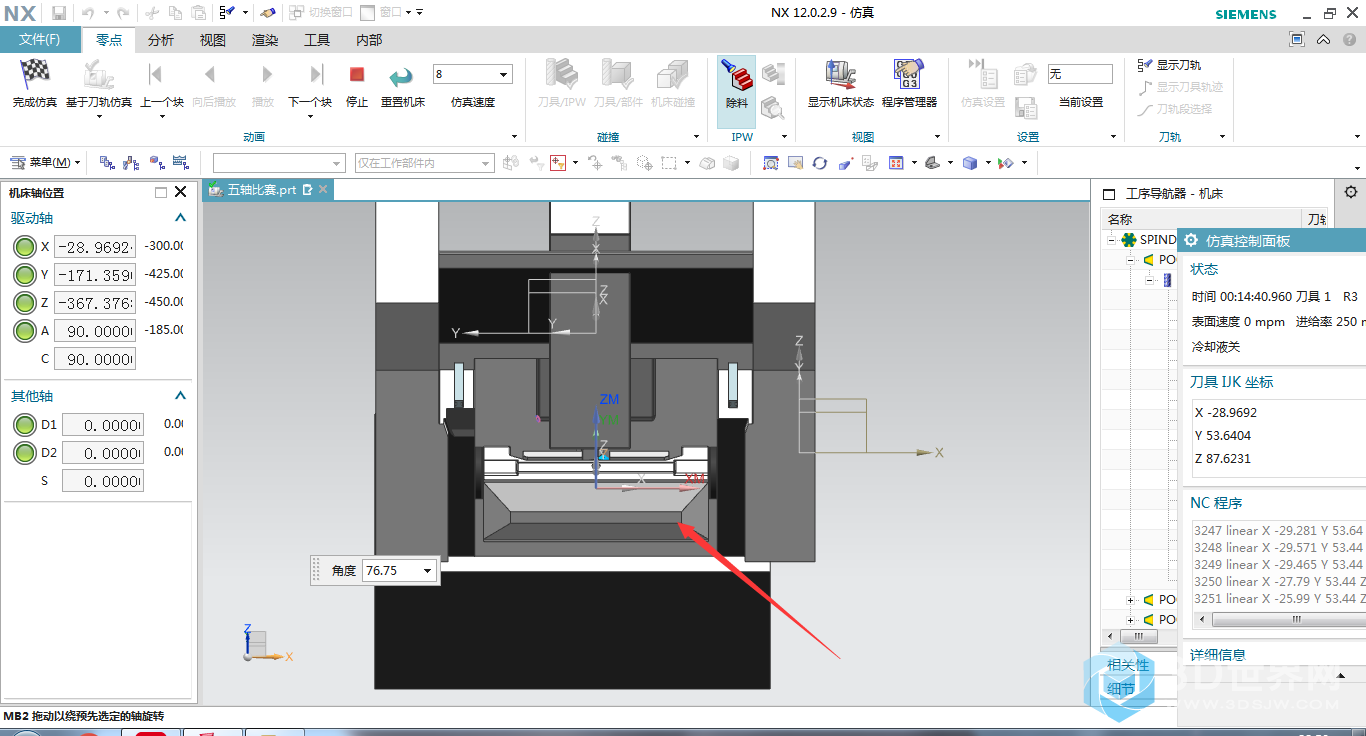This screenshot has width=1366, height=736.
Task: Collapse the 其他轴 section
Action: pos(181,396)
